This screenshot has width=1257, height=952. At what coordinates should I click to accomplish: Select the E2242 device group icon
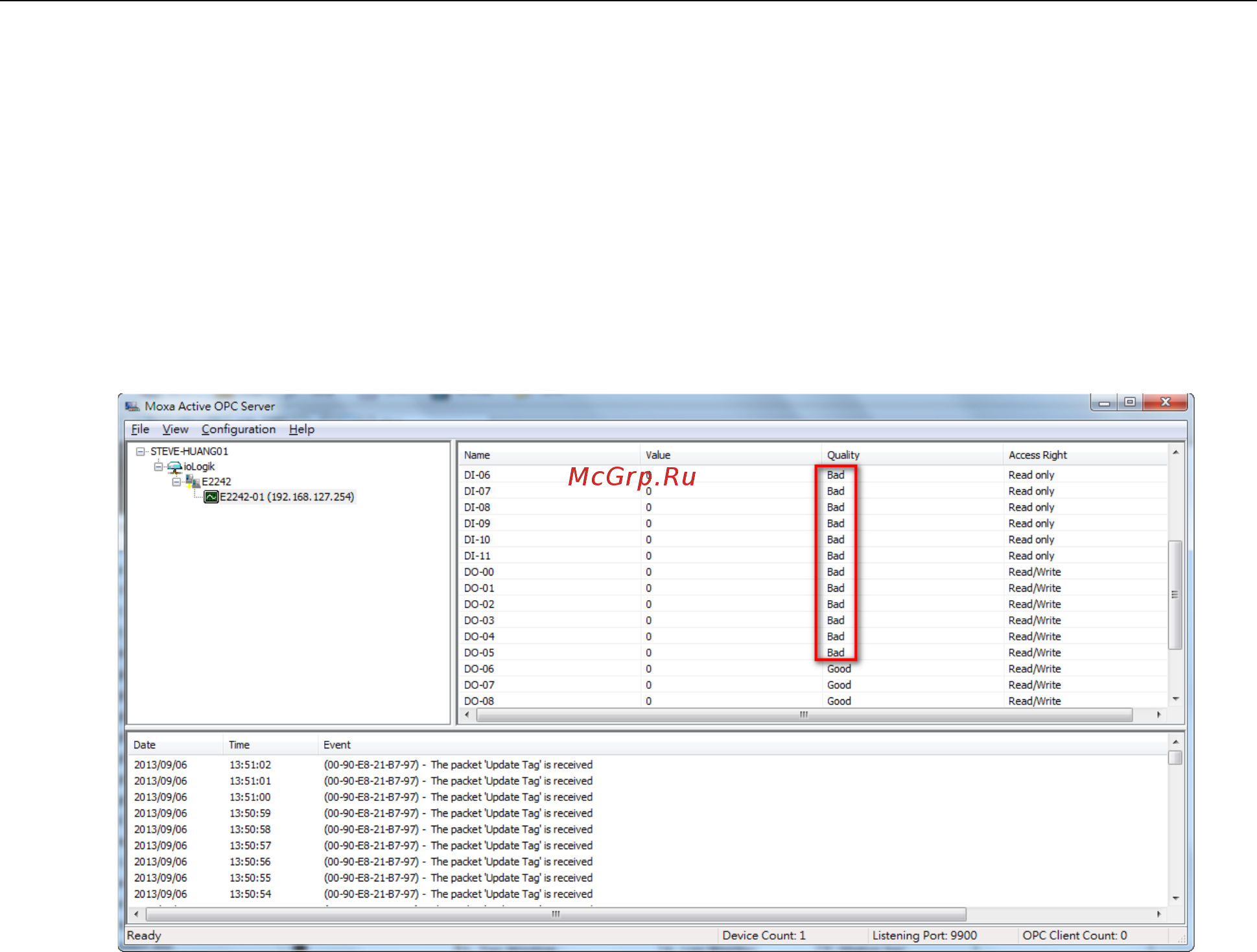pos(193,482)
